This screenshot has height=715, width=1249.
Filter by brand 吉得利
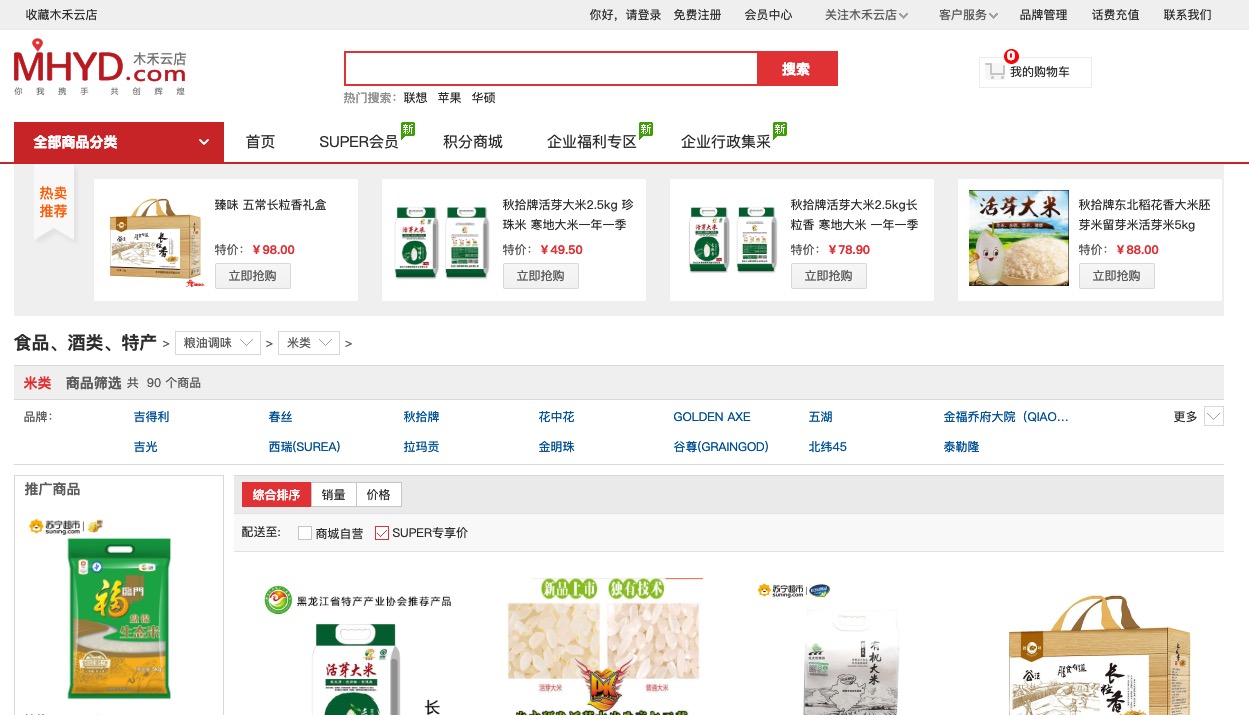coord(152,417)
